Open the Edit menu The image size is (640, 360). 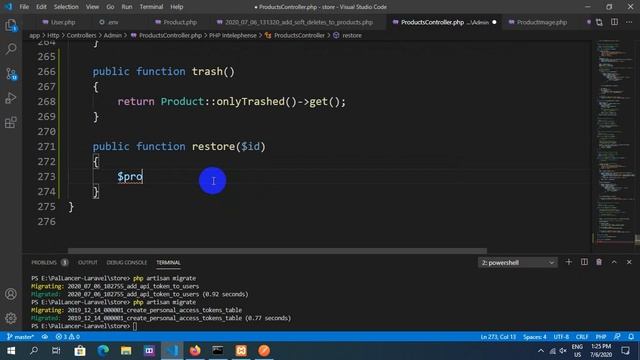point(41,7)
